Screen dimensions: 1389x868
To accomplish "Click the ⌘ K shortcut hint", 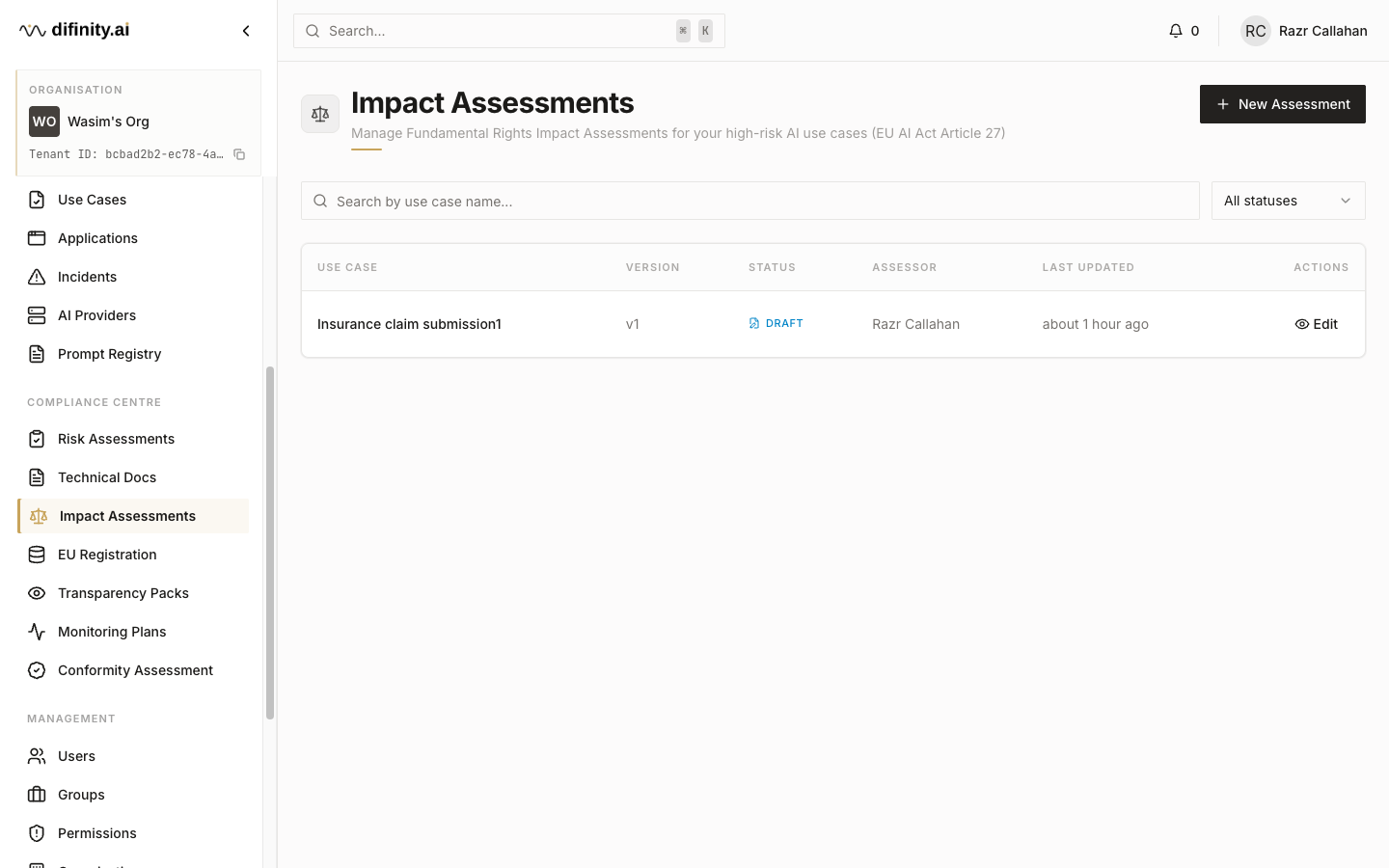I will (694, 31).
